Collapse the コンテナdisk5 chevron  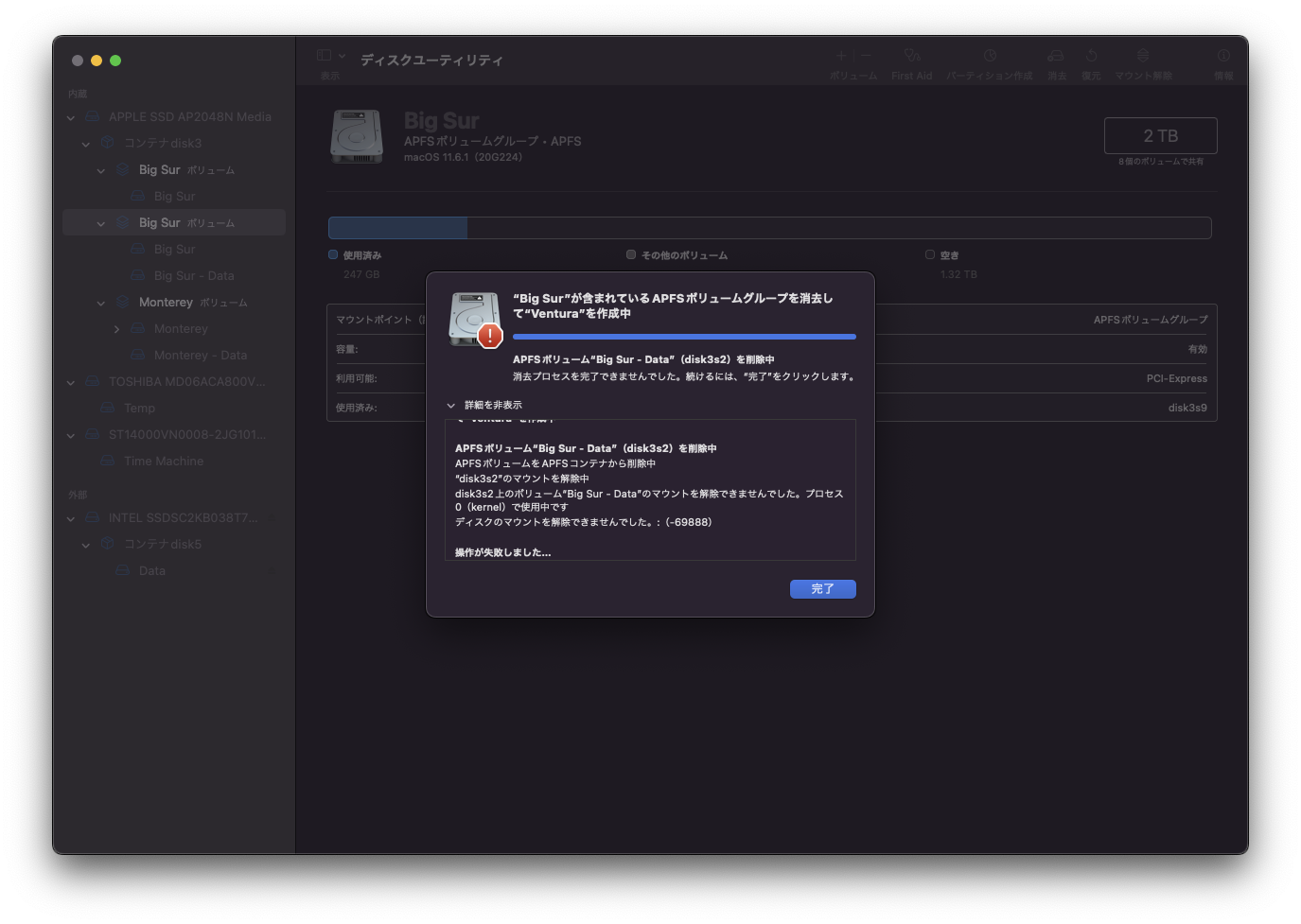86,545
